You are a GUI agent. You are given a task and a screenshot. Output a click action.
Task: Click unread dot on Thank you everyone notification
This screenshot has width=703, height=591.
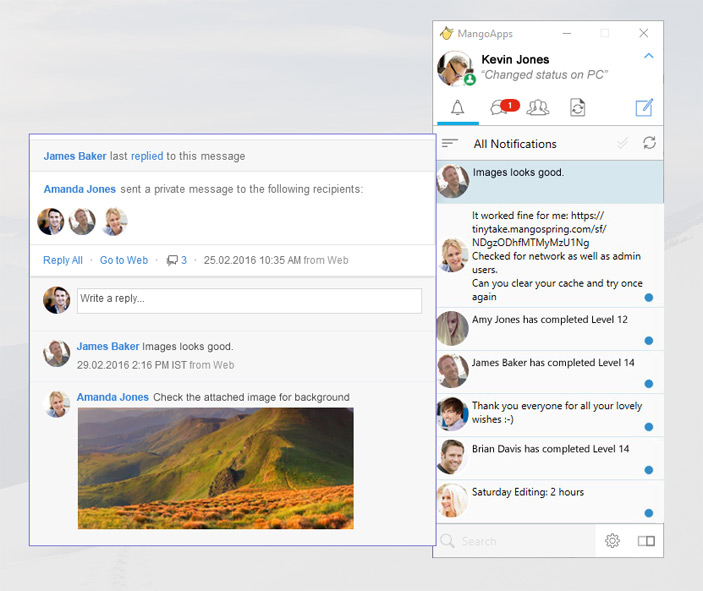649,427
